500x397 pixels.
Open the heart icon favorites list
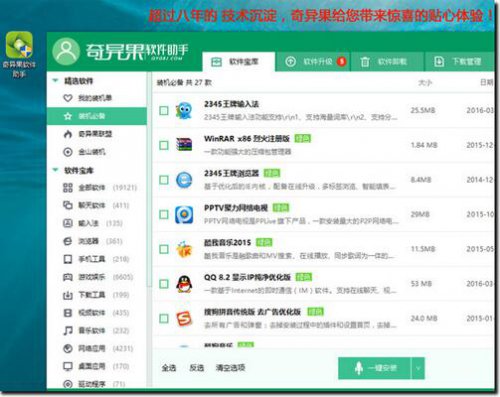click(68, 98)
